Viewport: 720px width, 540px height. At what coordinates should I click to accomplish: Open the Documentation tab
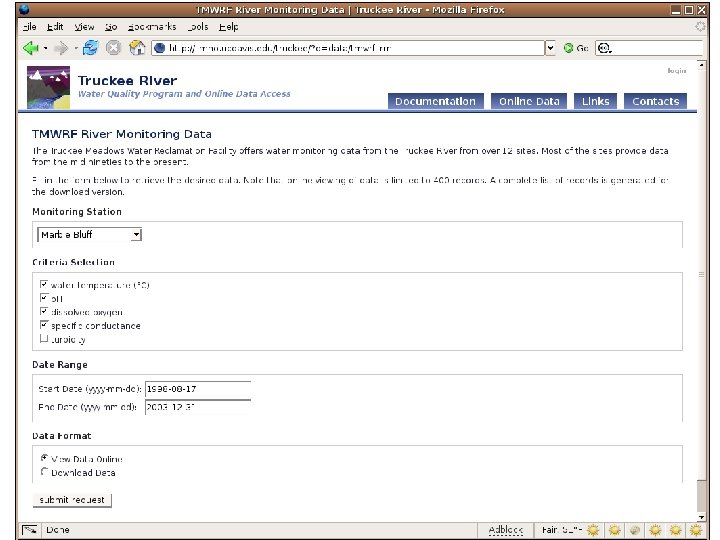point(435,101)
